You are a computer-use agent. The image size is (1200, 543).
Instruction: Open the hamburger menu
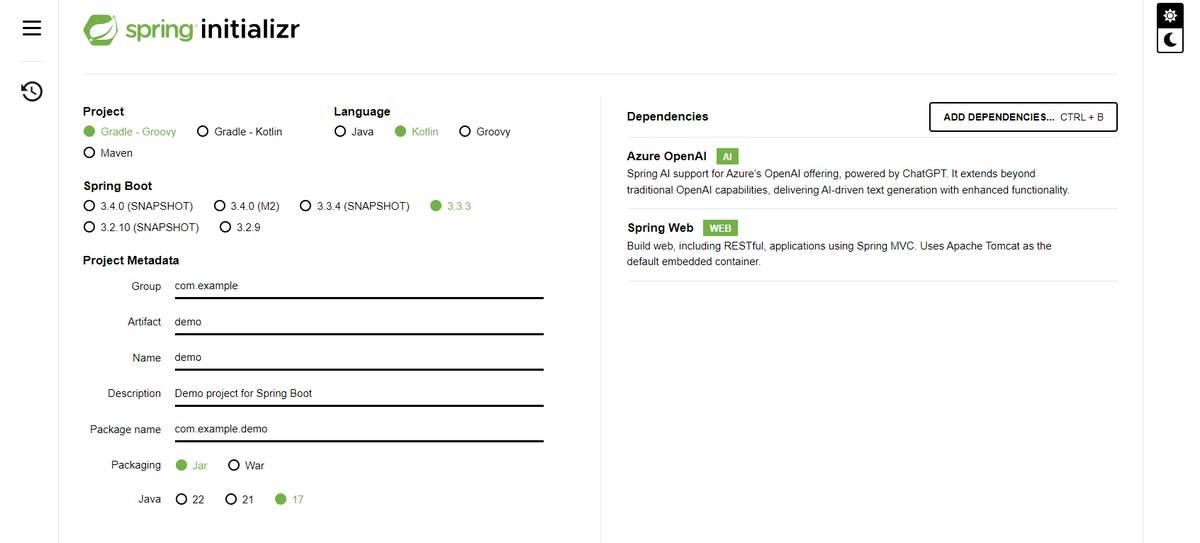pyautogui.click(x=32, y=29)
